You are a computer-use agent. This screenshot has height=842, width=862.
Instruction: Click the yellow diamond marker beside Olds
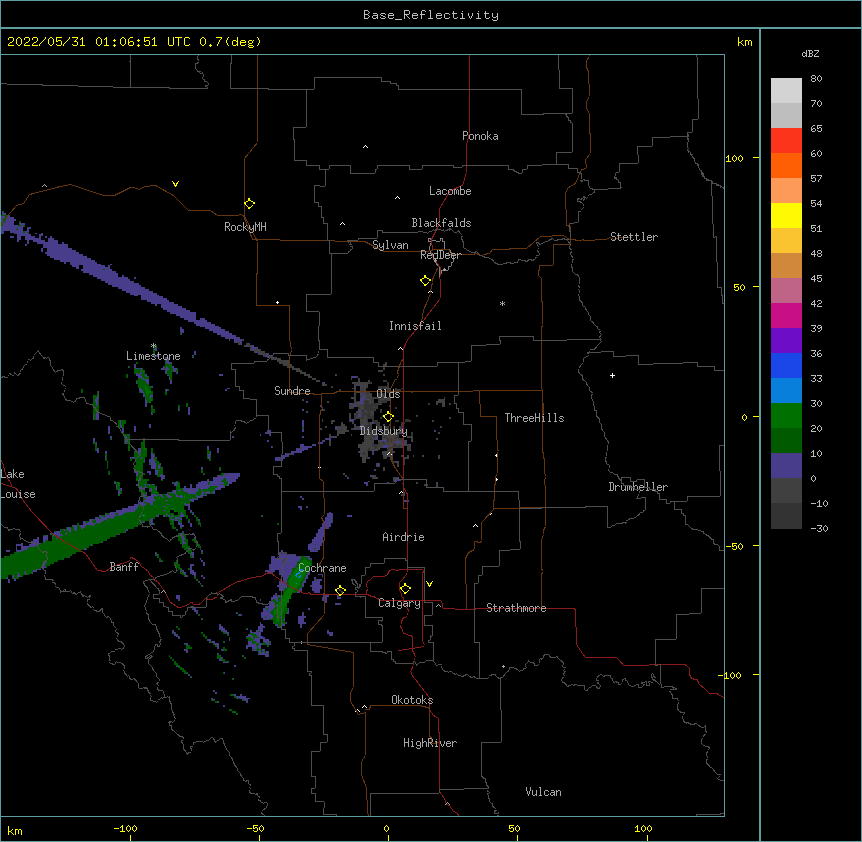(x=389, y=416)
